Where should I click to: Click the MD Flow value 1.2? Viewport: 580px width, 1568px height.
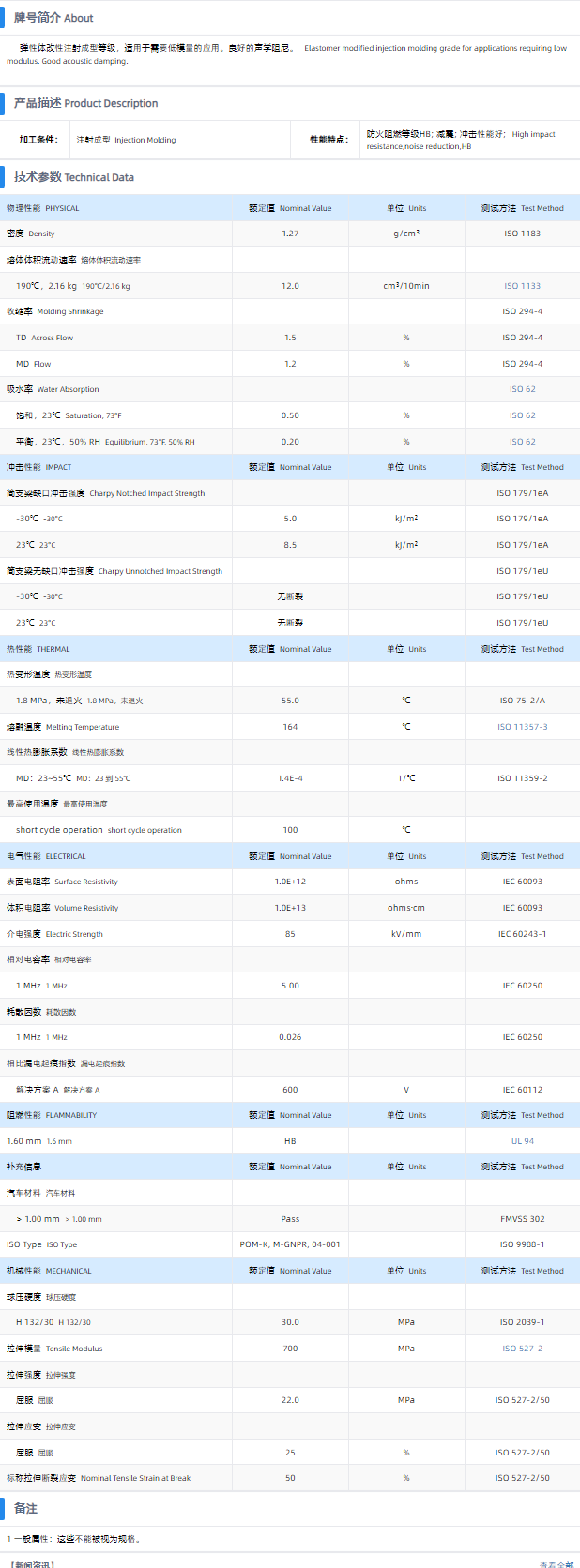(x=290, y=364)
